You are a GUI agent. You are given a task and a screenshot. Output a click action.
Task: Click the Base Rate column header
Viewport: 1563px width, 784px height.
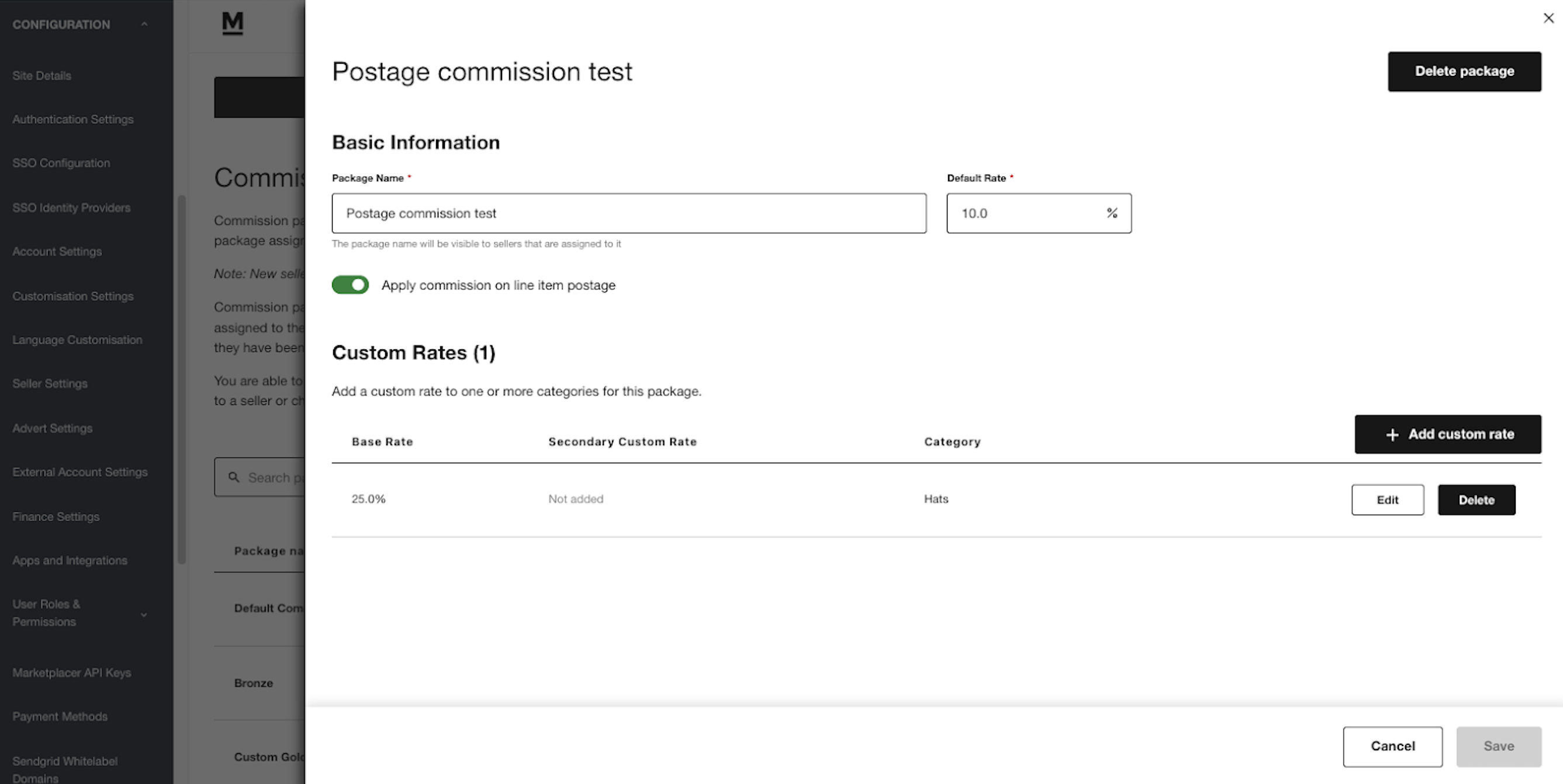[x=382, y=442]
